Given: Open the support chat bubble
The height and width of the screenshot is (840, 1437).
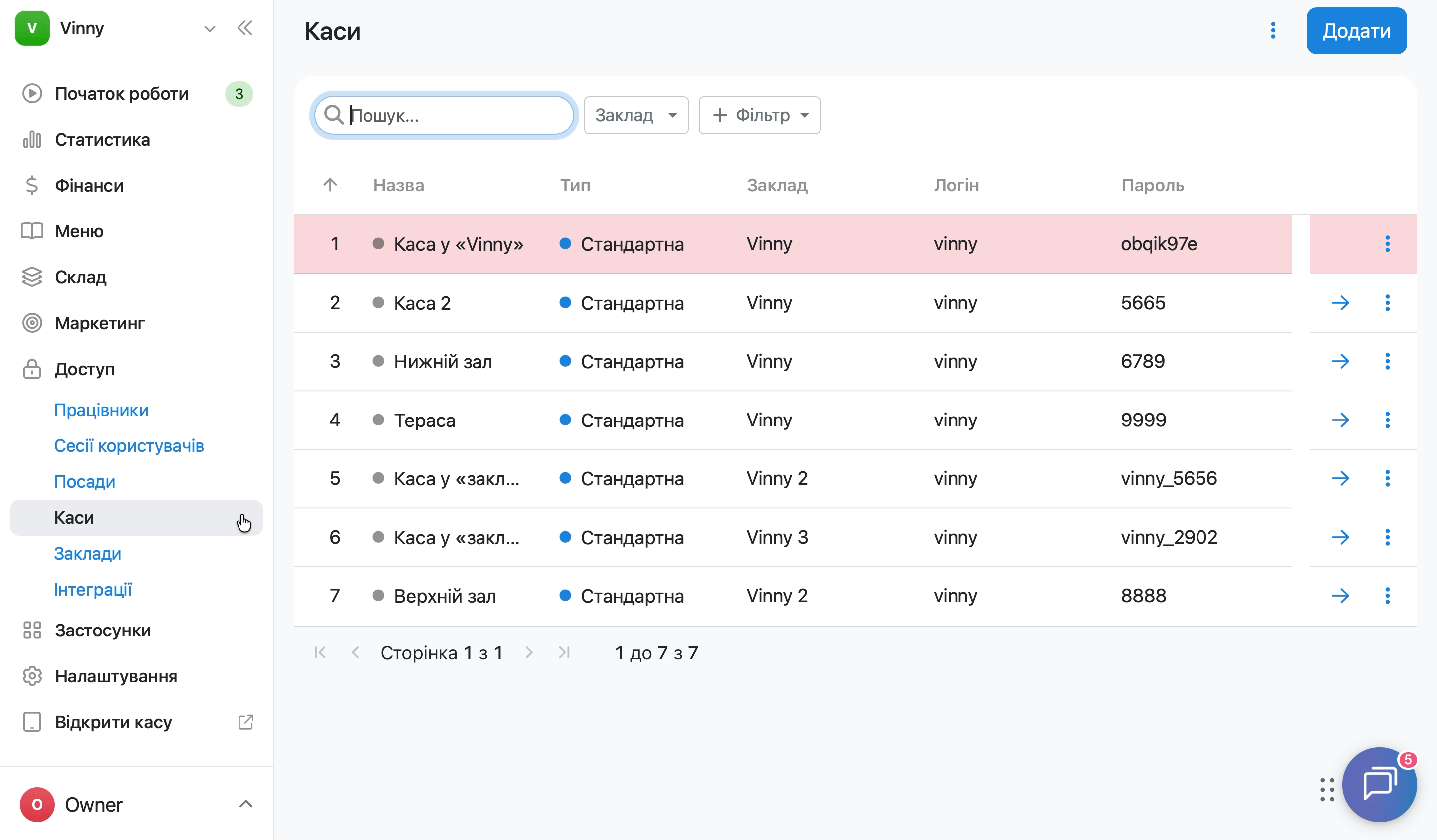Looking at the screenshot, I should tap(1379, 784).
